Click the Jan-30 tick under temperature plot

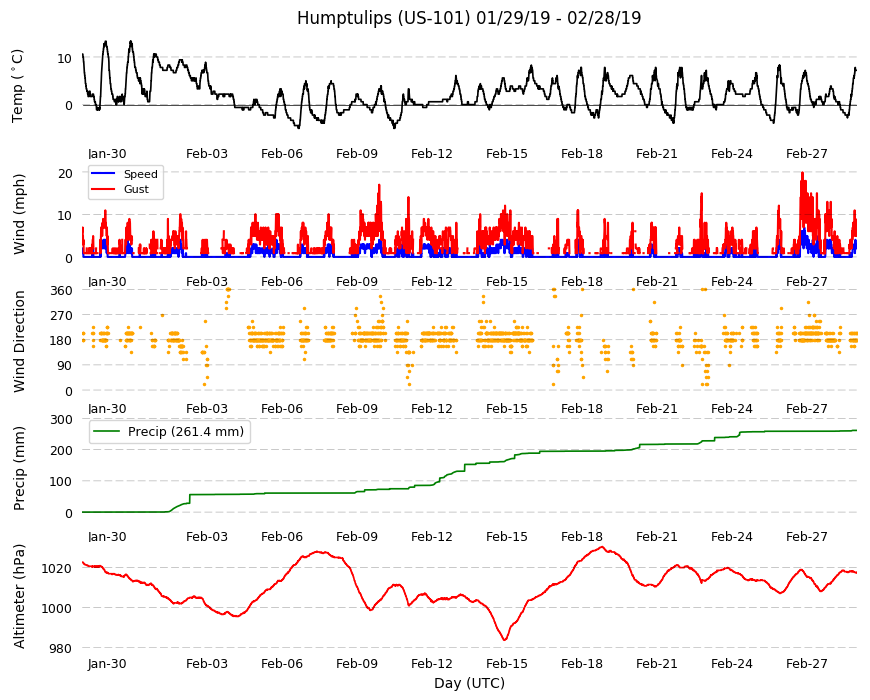107,154
